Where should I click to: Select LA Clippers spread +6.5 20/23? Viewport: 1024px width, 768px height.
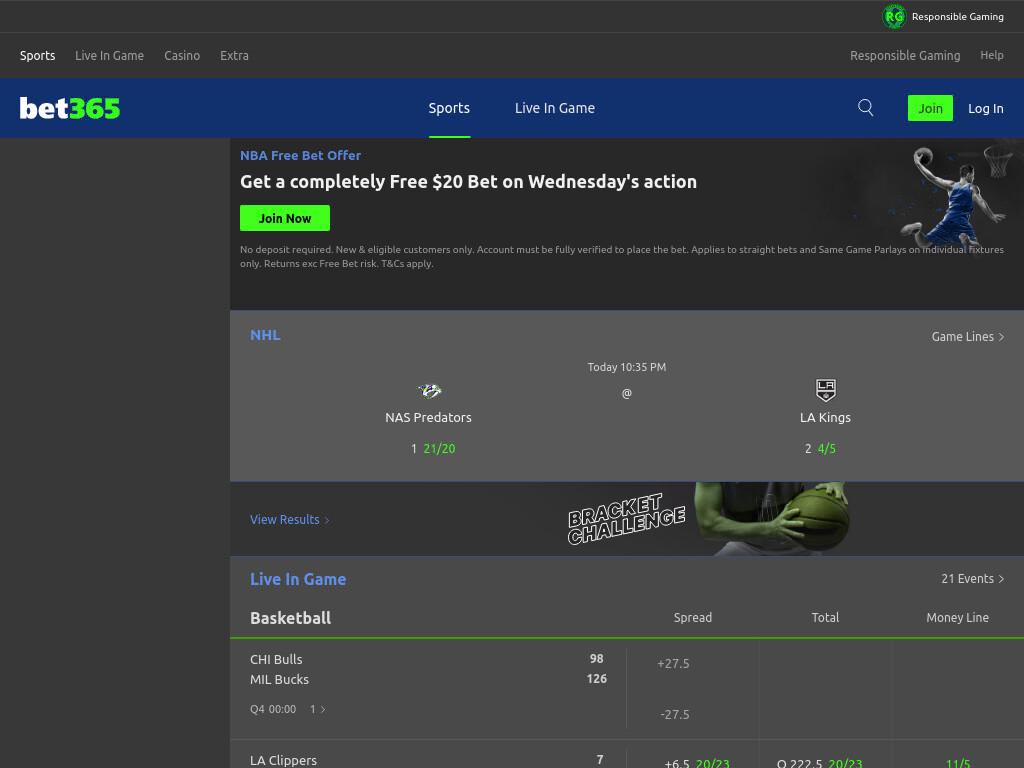[x=696, y=763]
